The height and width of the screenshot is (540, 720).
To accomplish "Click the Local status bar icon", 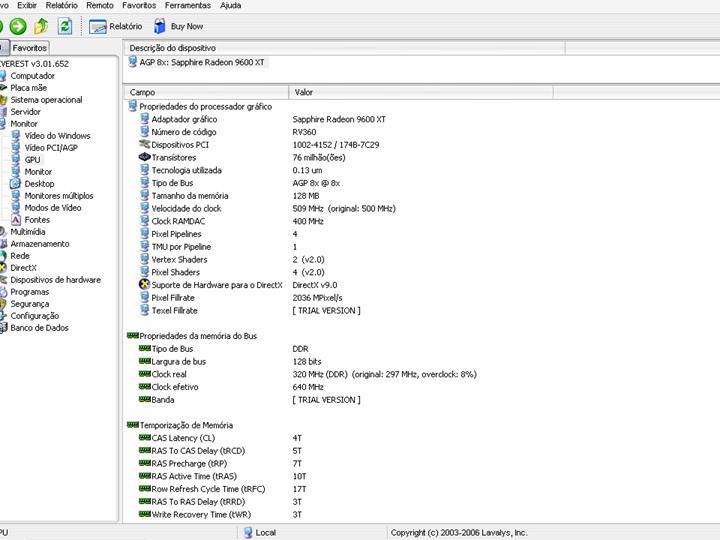I will coord(248,532).
